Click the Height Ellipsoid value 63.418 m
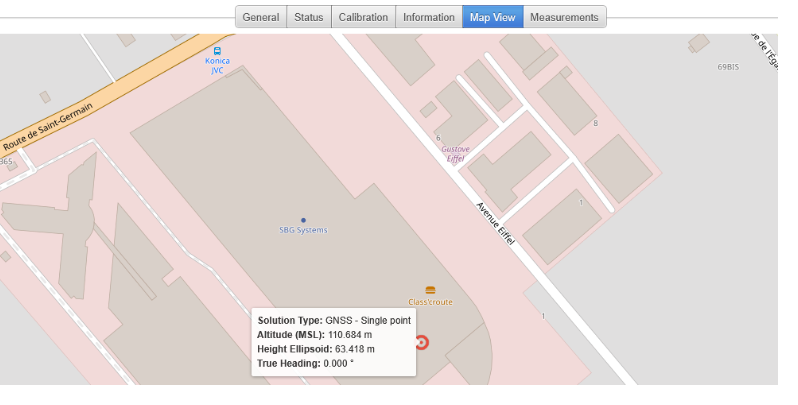The width and height of the screenshot is (798, 405). 355,349
